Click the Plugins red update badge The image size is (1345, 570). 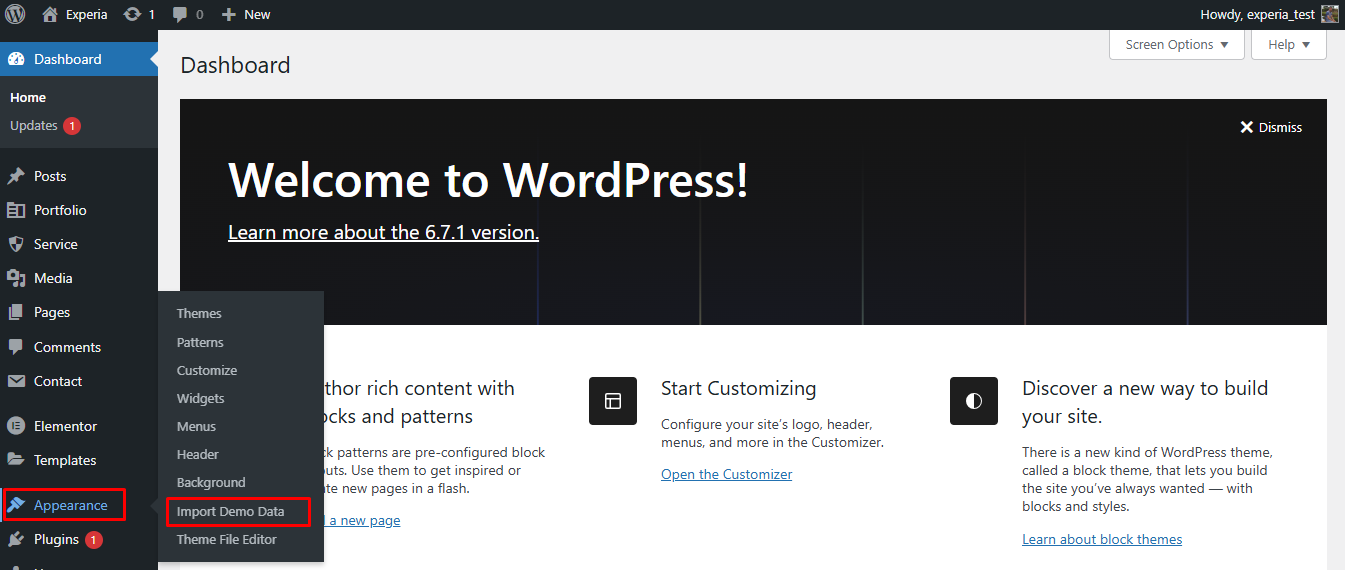(x=93, y=540)
